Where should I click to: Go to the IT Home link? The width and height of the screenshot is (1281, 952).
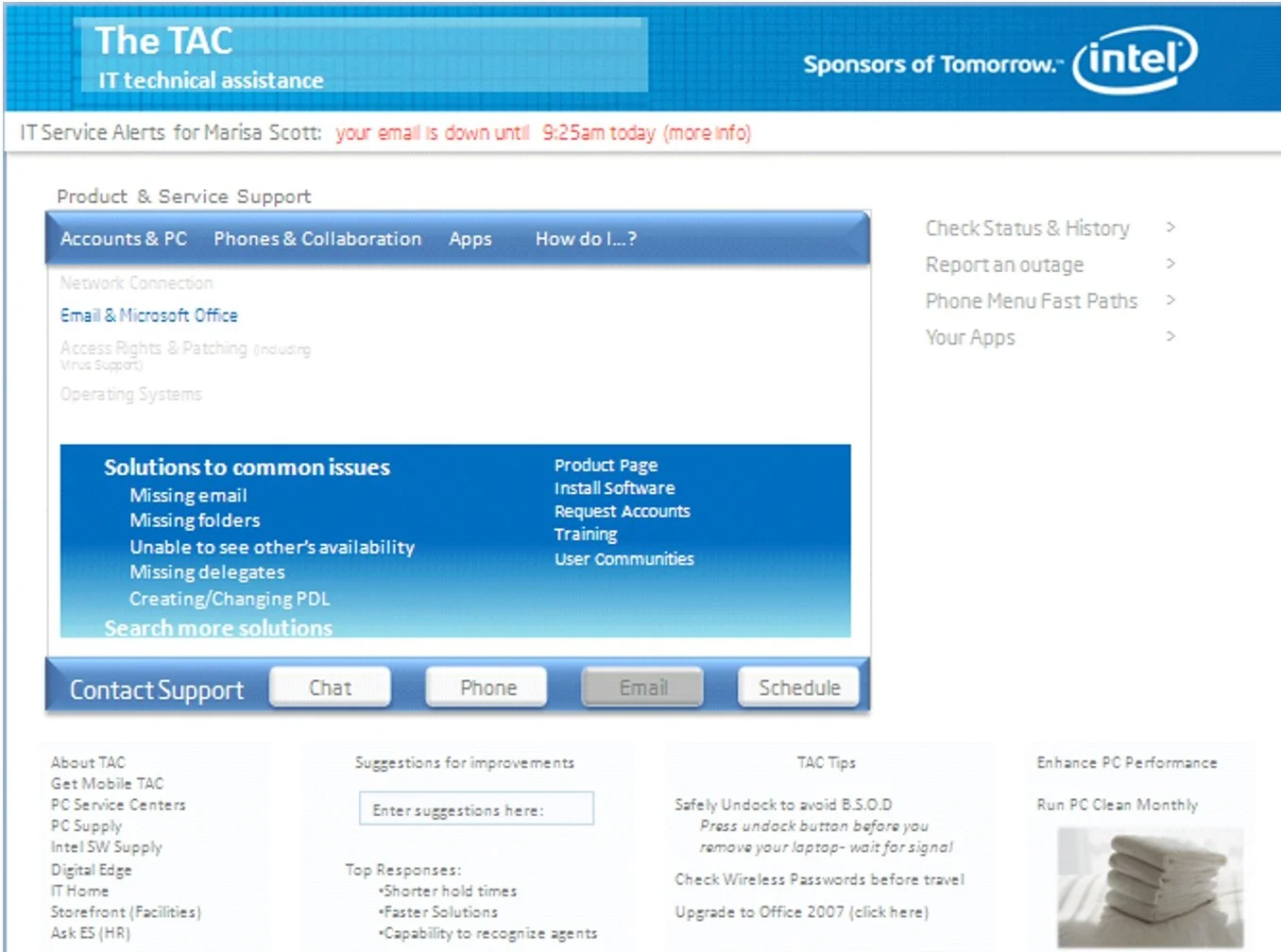point(79,891)
